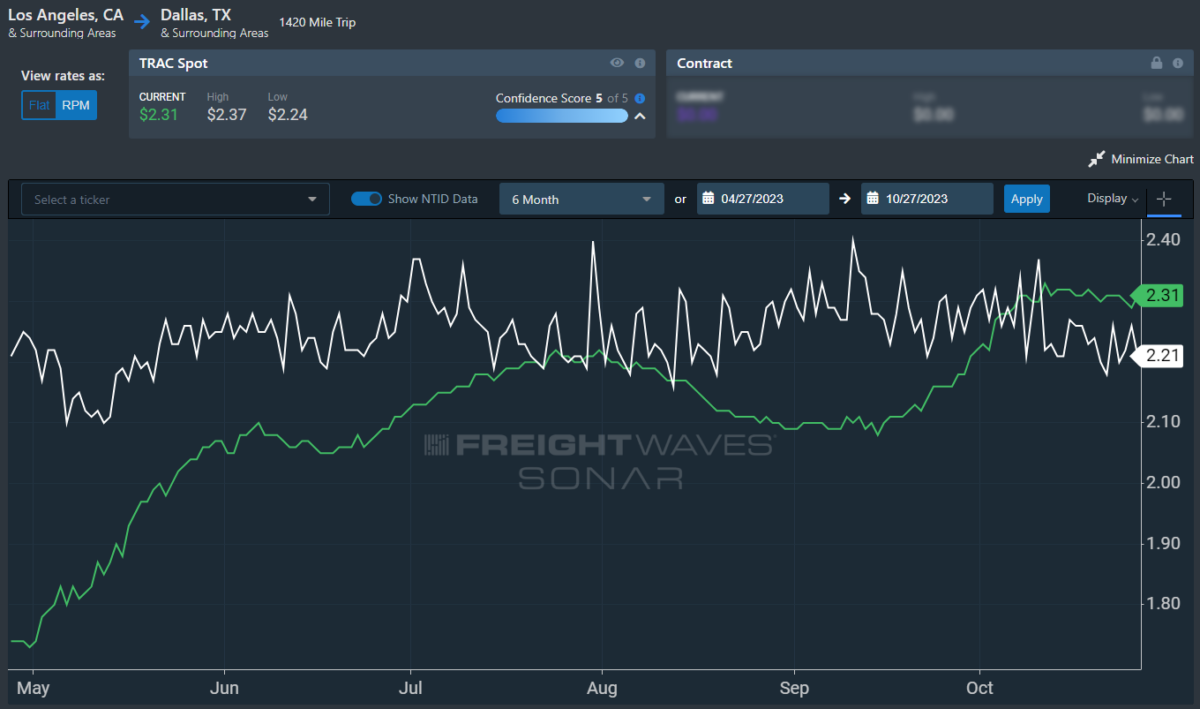Click the start date calendar icon
The width and height of the screenshot is (1200, 709).
(x=708, y=198)
